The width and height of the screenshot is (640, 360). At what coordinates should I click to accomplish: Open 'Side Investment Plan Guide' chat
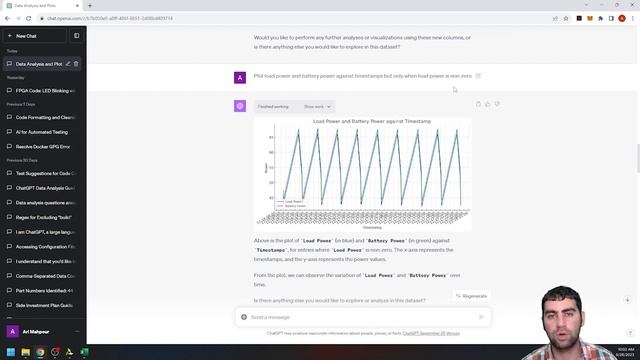(x=42, y=306)
